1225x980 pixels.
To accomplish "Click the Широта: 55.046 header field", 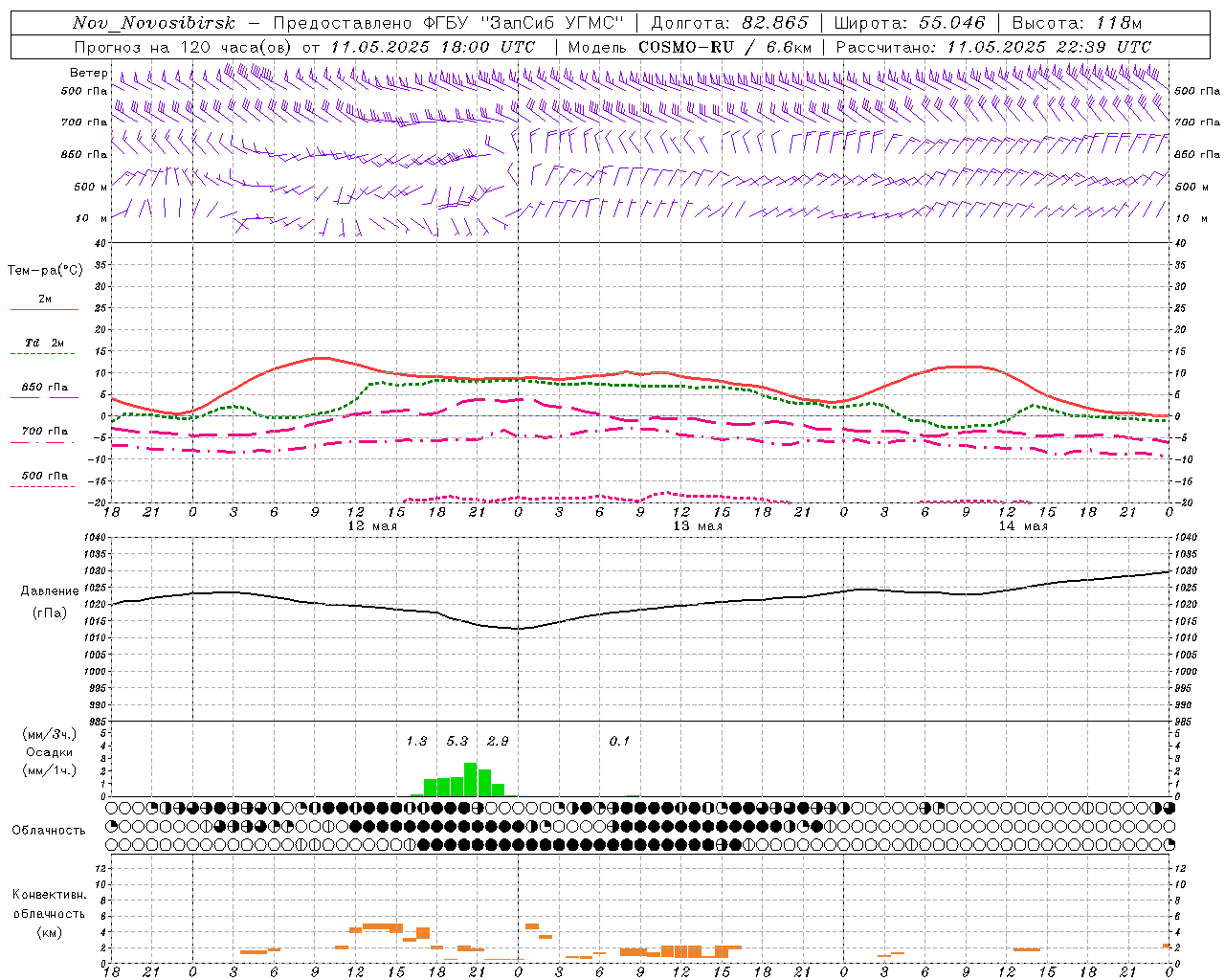I will (909, 23).
